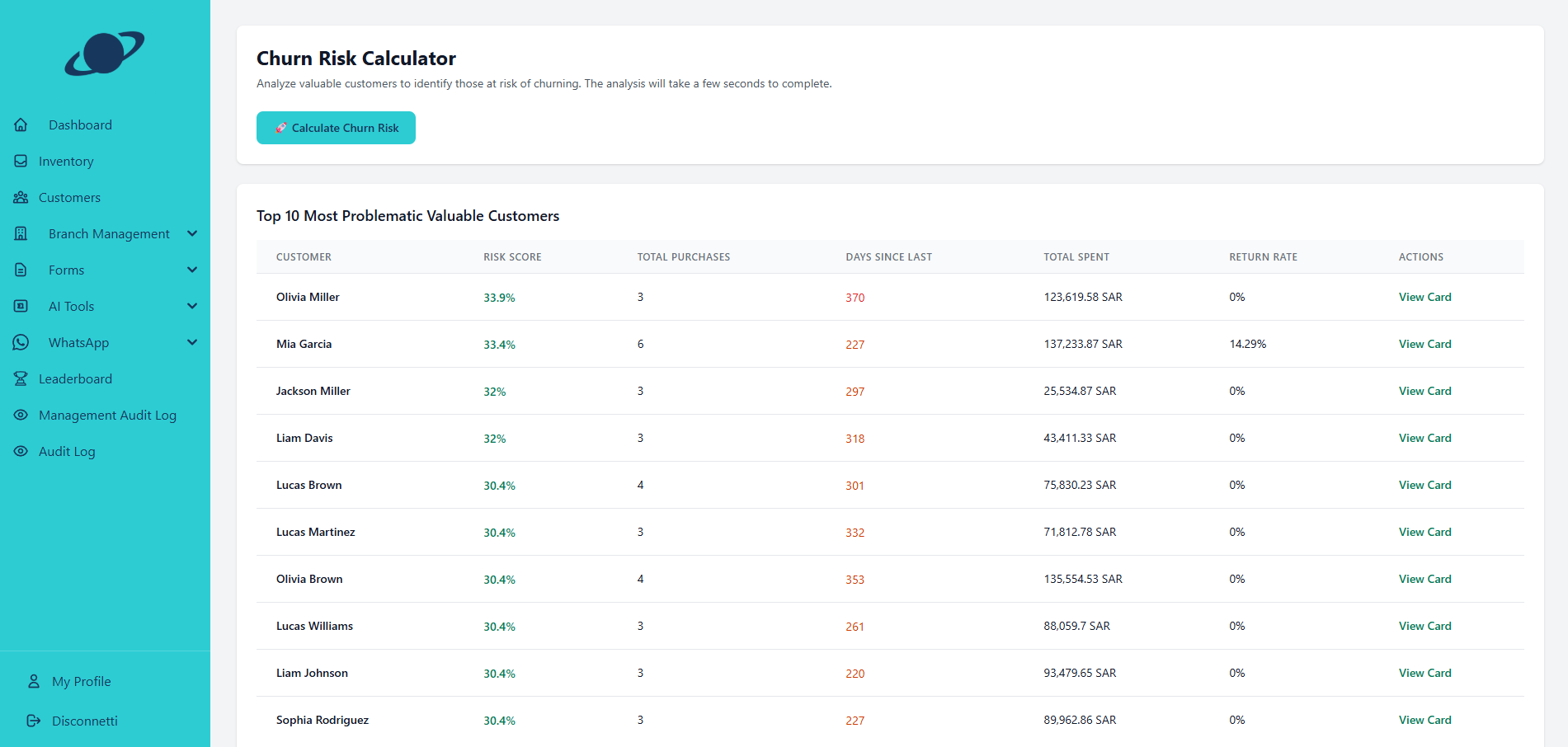This screenshot has height=747, width=1568.
Task: Expand the Forms section
Action: tap(192, 270)
